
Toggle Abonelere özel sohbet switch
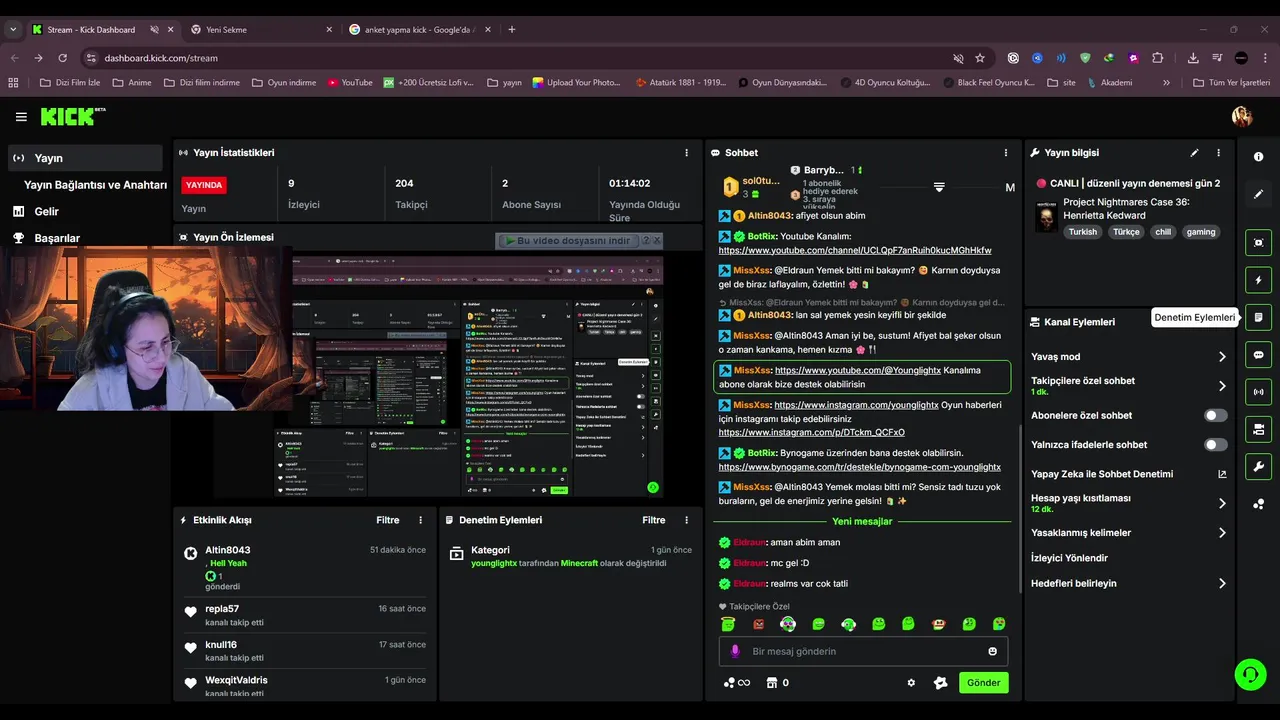1215,415
